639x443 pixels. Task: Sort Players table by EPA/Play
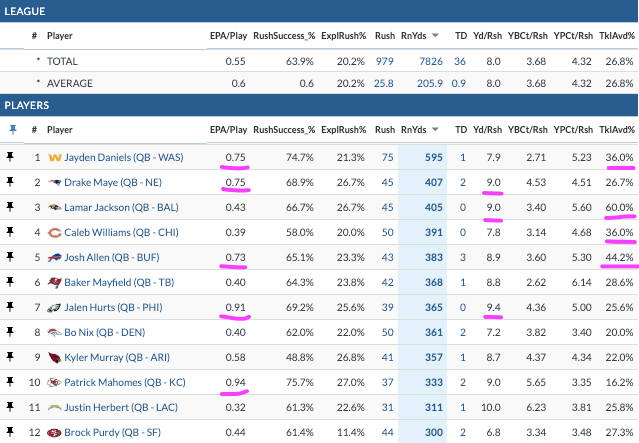pos(229,130)
